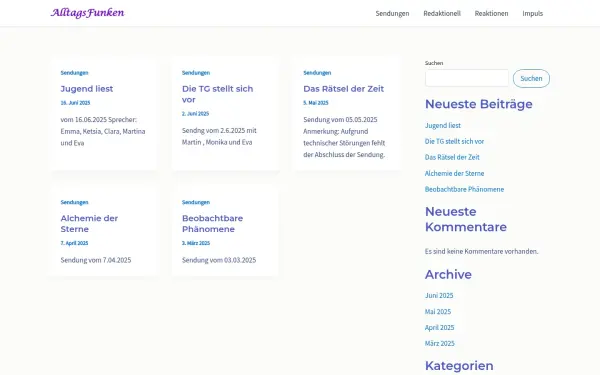The height and width of the screenshot is (375, 600).
Task: Open the April 2025 archive
Action: tap(439, 328)
